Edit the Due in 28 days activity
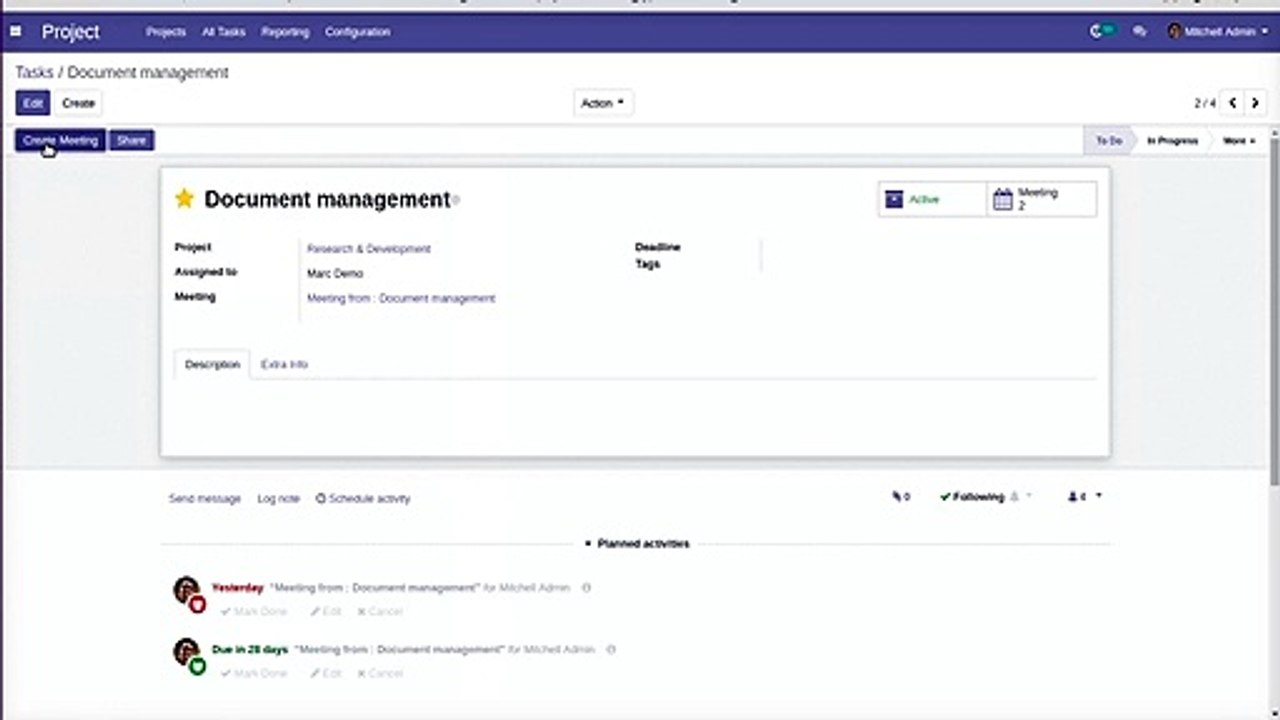Viewport: 1280px width, 720px height. point(326,674)
